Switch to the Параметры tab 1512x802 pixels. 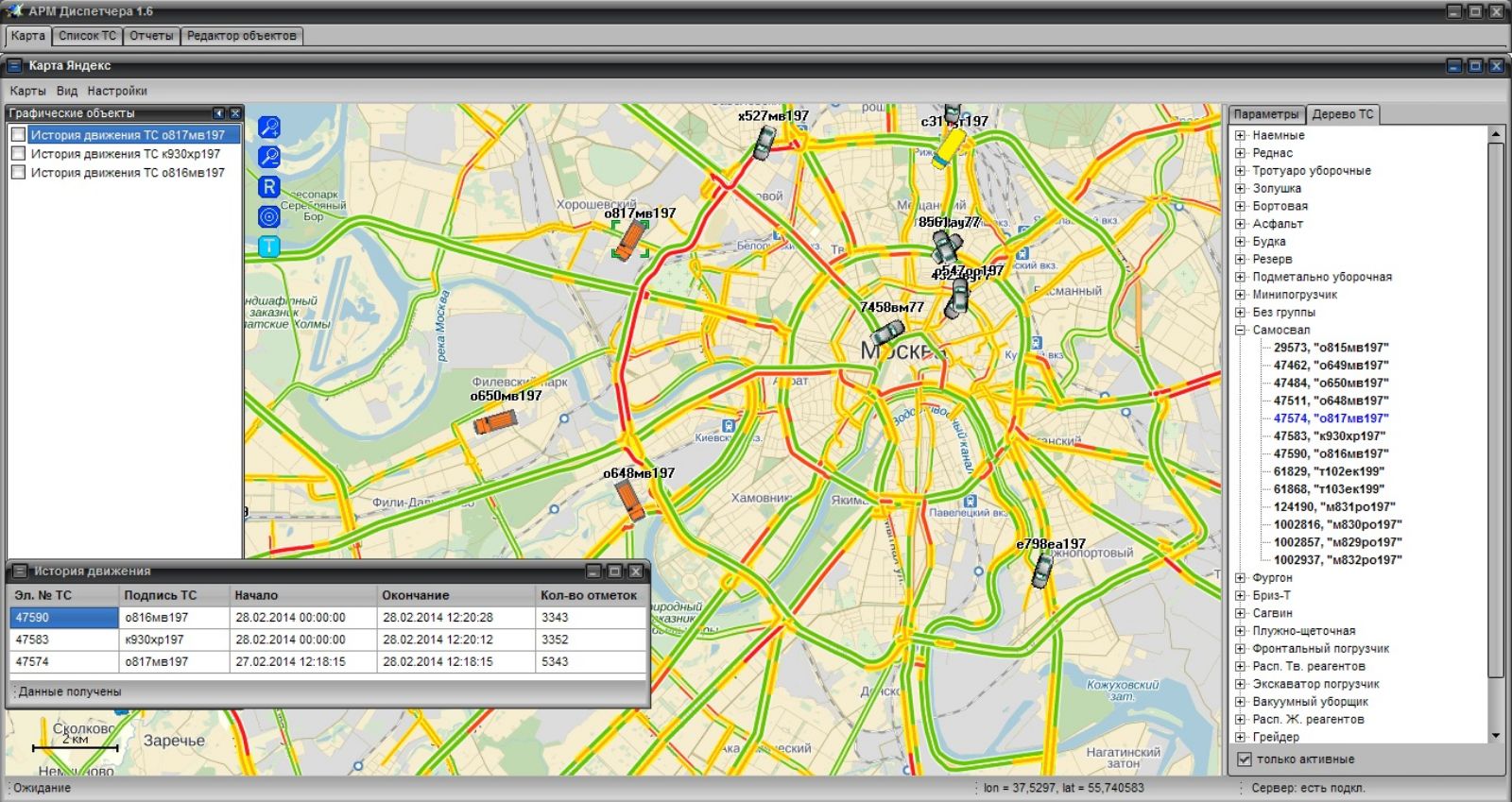[1265, 114]
